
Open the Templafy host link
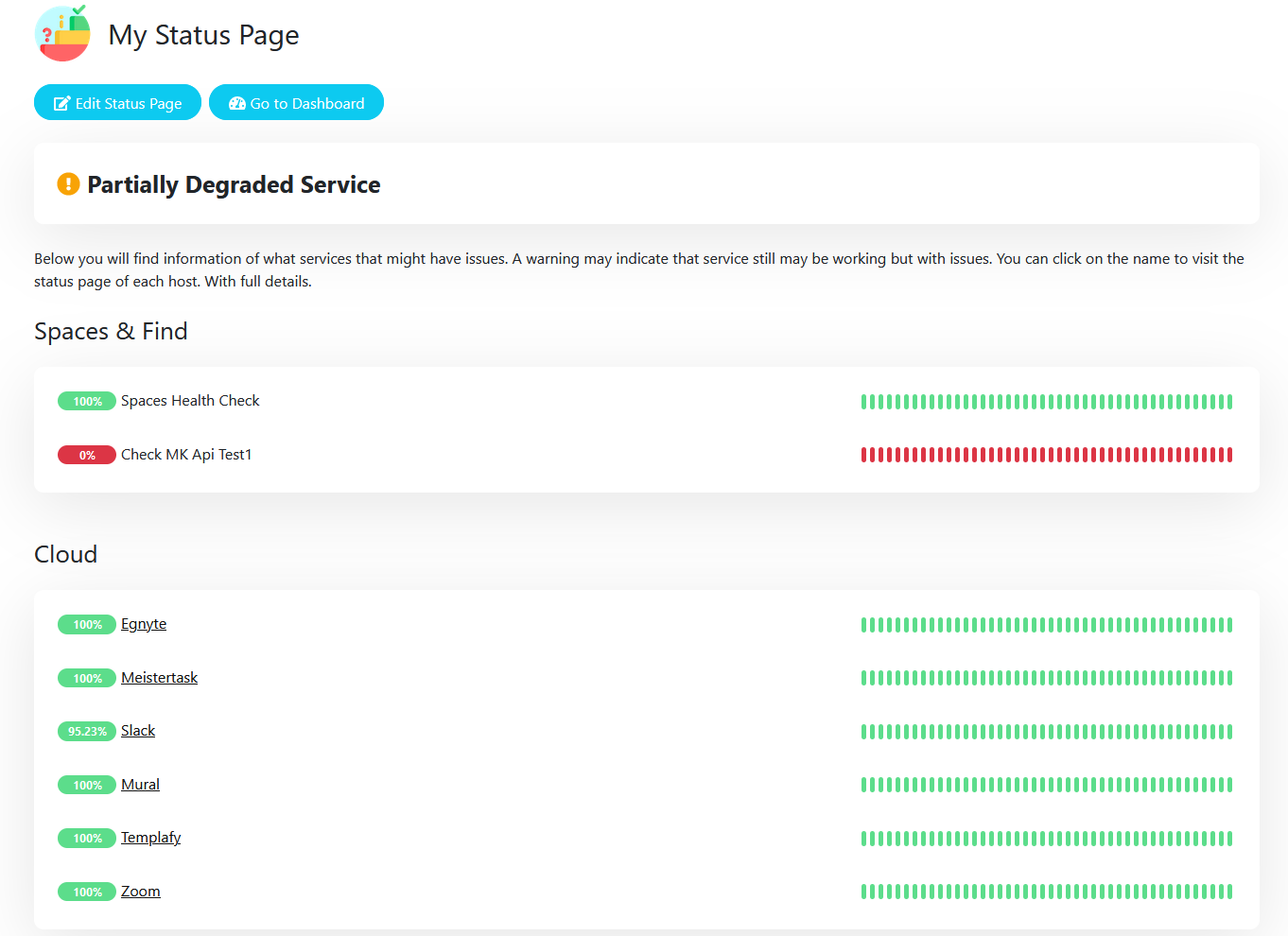[150, 838]
